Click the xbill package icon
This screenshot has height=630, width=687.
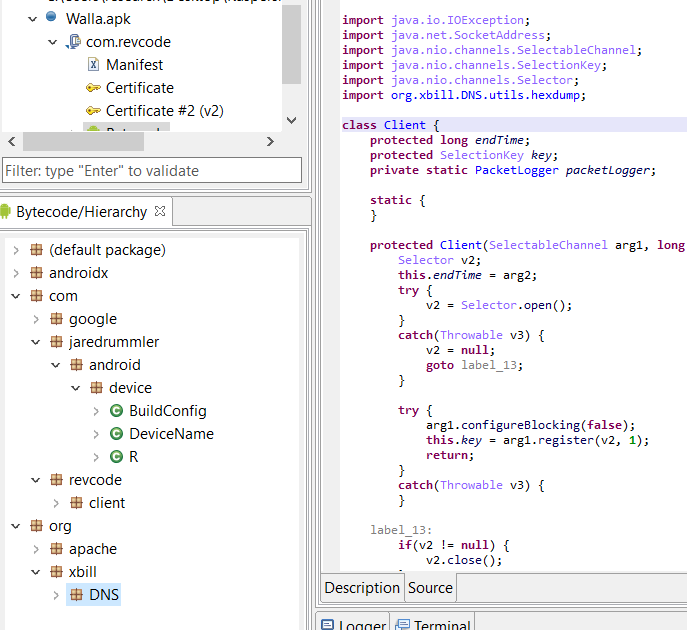57,572
